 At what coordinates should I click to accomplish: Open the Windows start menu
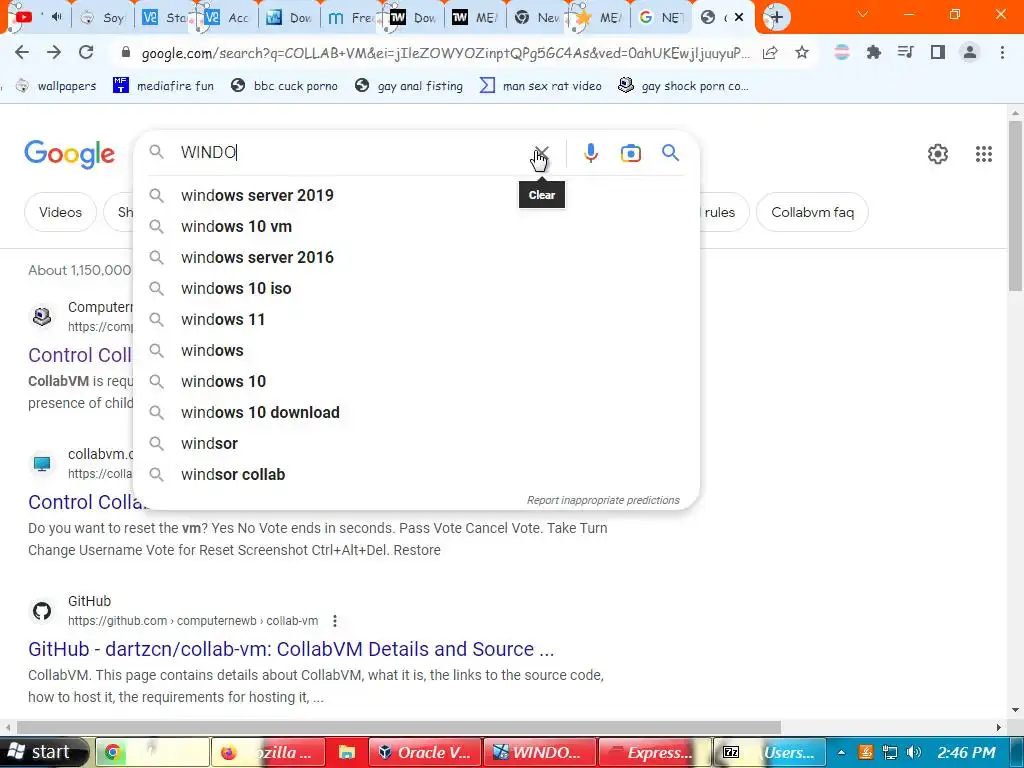[x=43, y=752]
